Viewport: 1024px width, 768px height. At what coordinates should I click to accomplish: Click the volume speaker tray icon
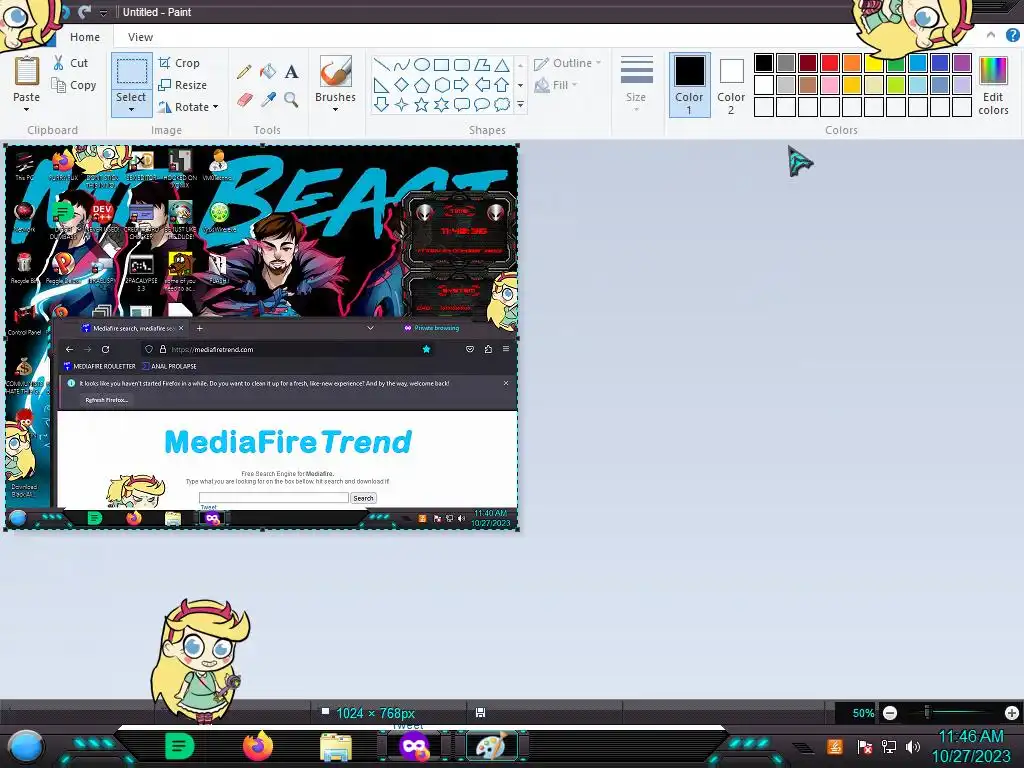(x=913, y=746)
